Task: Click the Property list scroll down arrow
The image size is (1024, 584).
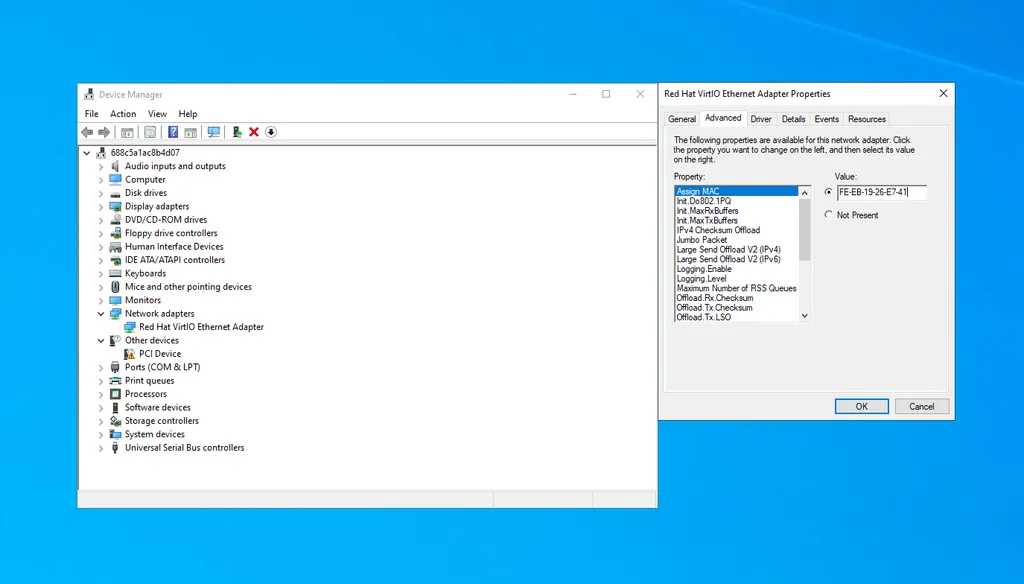Action: point(805,316)
